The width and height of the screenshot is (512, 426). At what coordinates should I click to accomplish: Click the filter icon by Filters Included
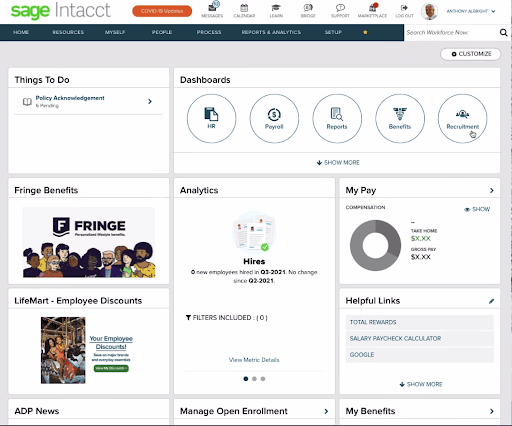point(188,318)
